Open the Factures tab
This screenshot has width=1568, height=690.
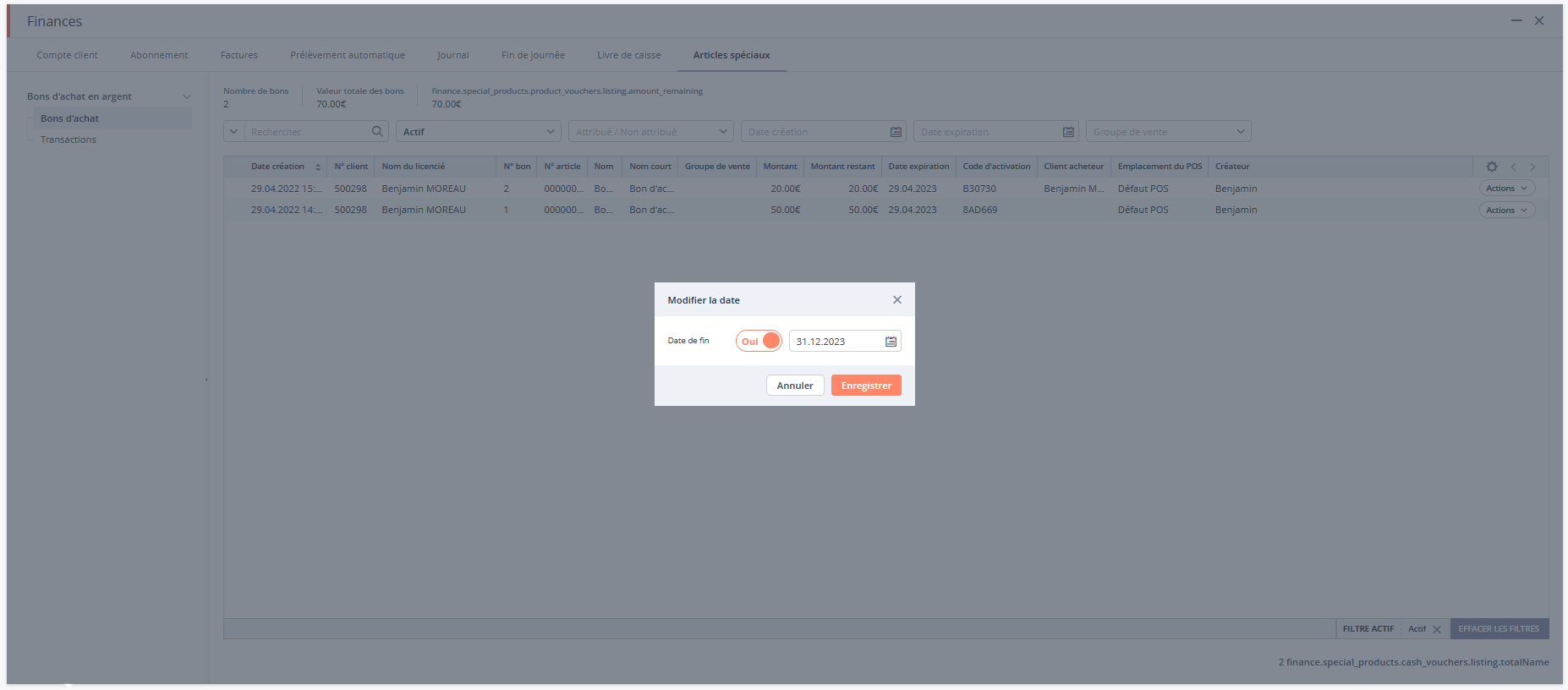pyautogui.click(x=239, y=55)
